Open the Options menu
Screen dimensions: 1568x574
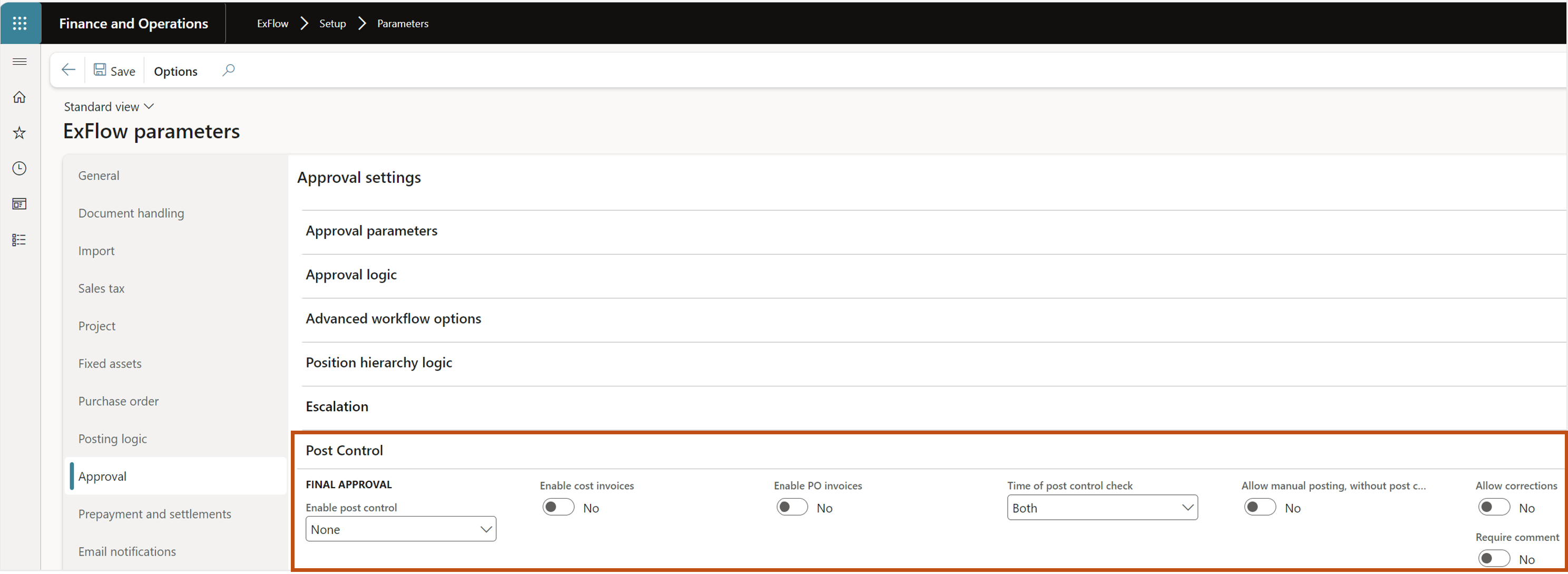[175, 71]
